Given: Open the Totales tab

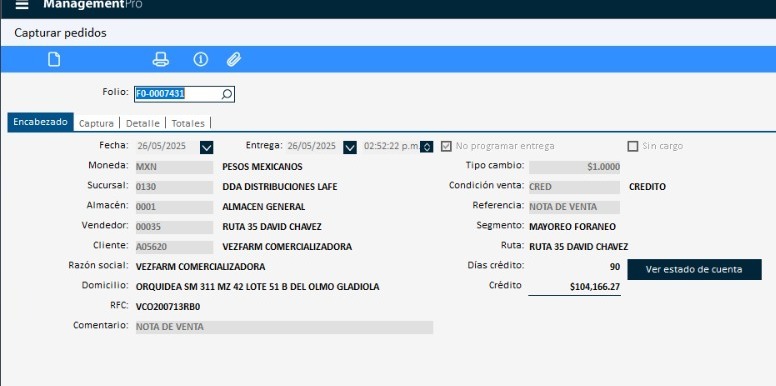Looking at the screenshot, I should point(188,123).
